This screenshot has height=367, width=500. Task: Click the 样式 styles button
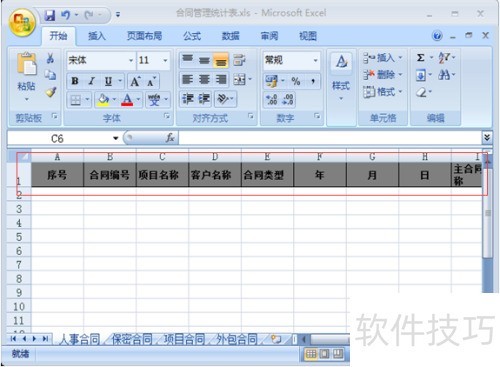[x=341, y=76]
